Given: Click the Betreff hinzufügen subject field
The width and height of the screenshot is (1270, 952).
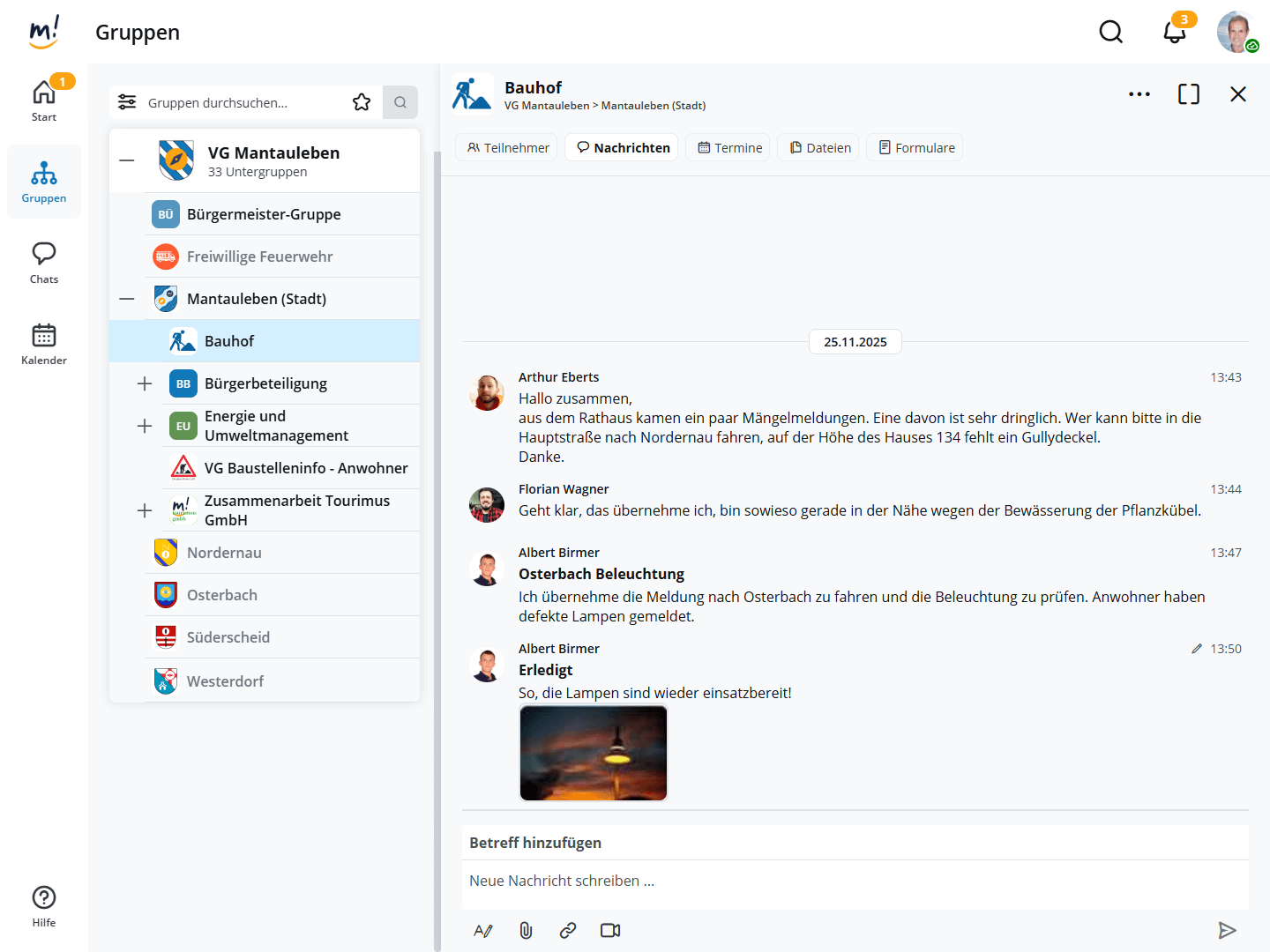Looking at the screenshot, I should (x=854, y=843).
